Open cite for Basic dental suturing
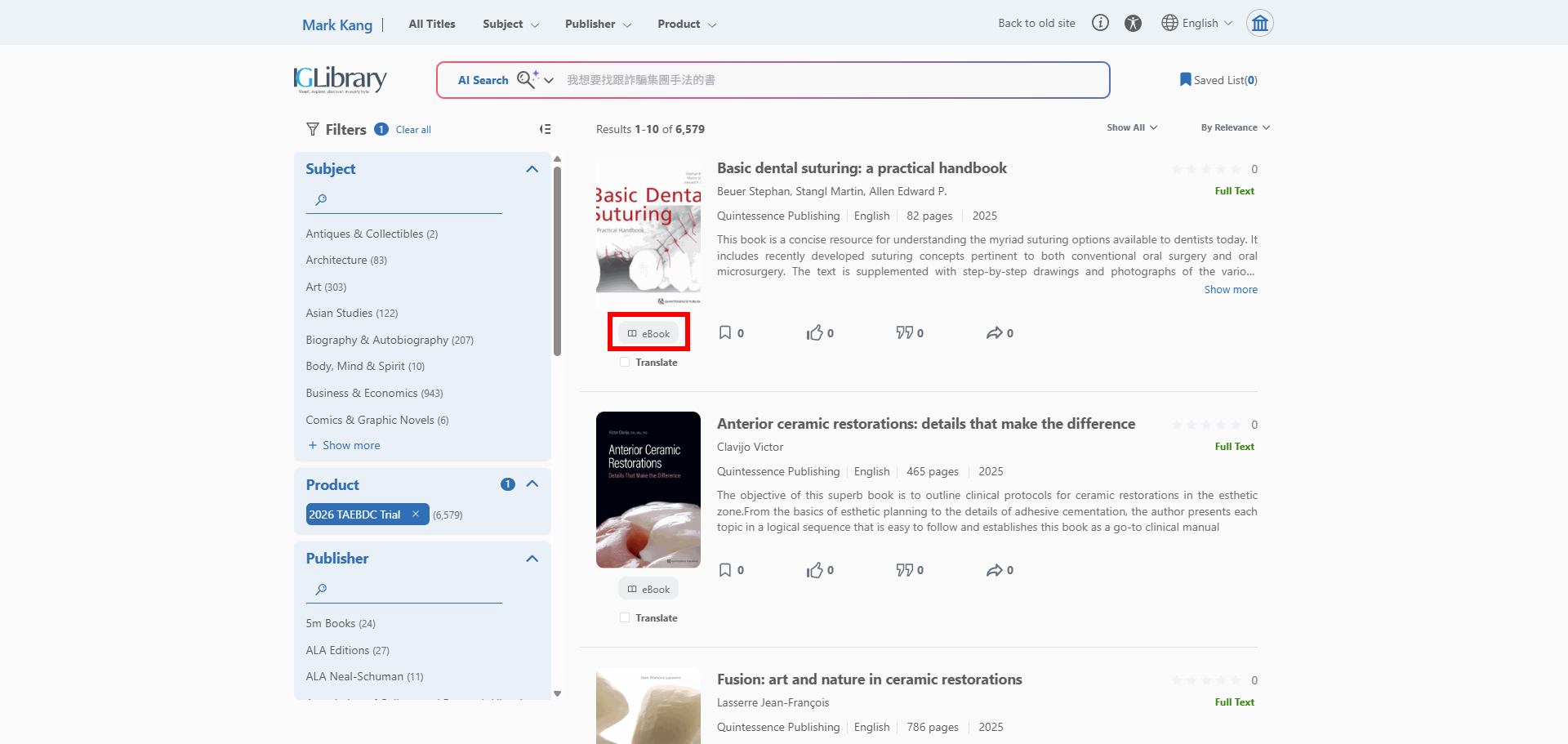 coord(904,332)
